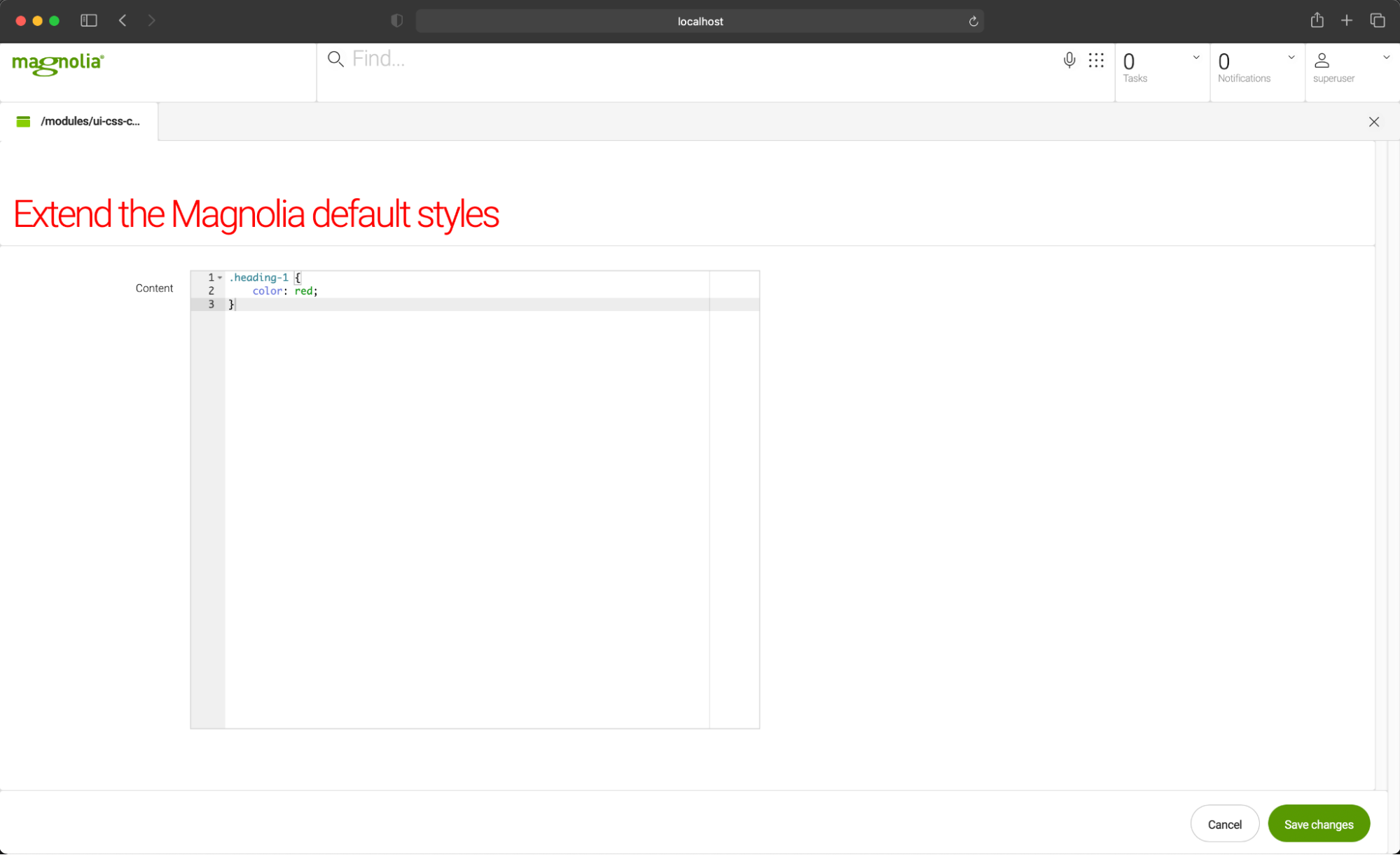Viewport: 1400px width, 855px height.
Task: Click the green icon on the module tab
Action: coord(23,121)
